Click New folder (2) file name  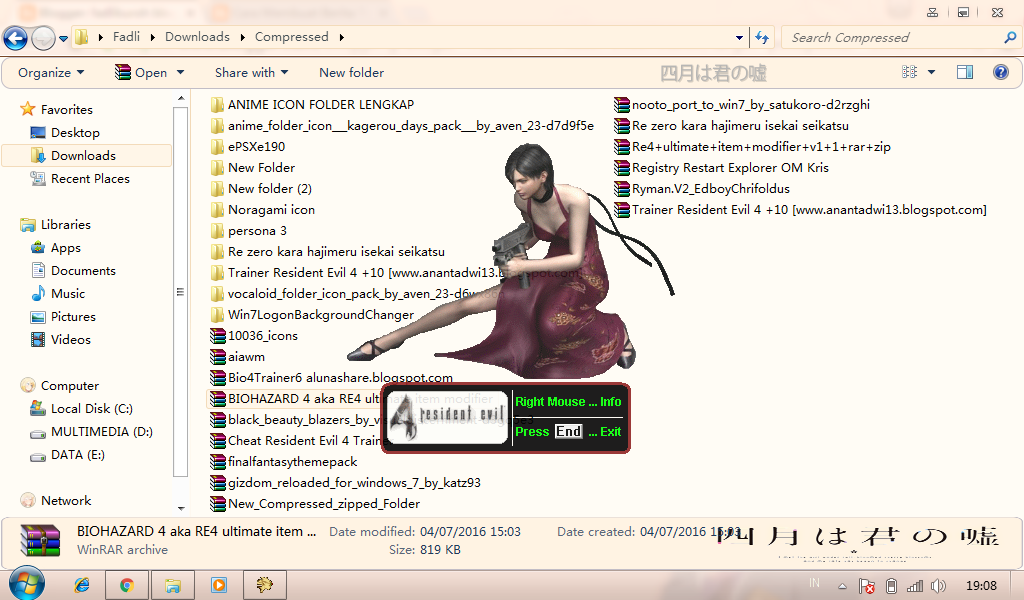pyautogui.click(x=270, y=189)
